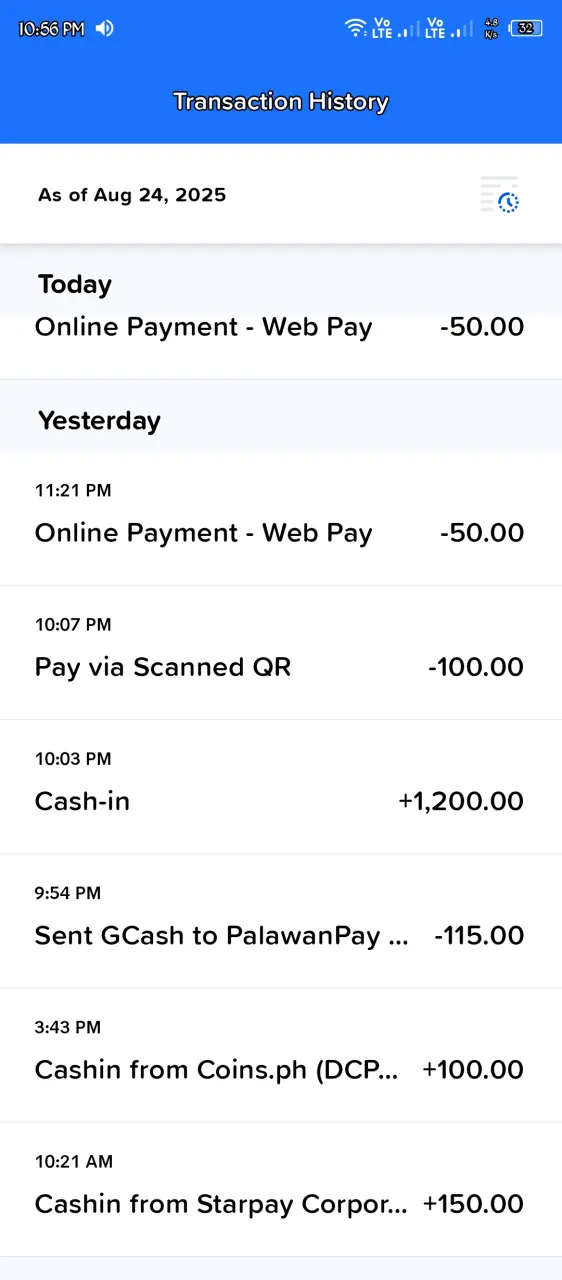
Task: Tap the second VoLTE signal icon
Action: pyautogui.click(x=448, y=28)
